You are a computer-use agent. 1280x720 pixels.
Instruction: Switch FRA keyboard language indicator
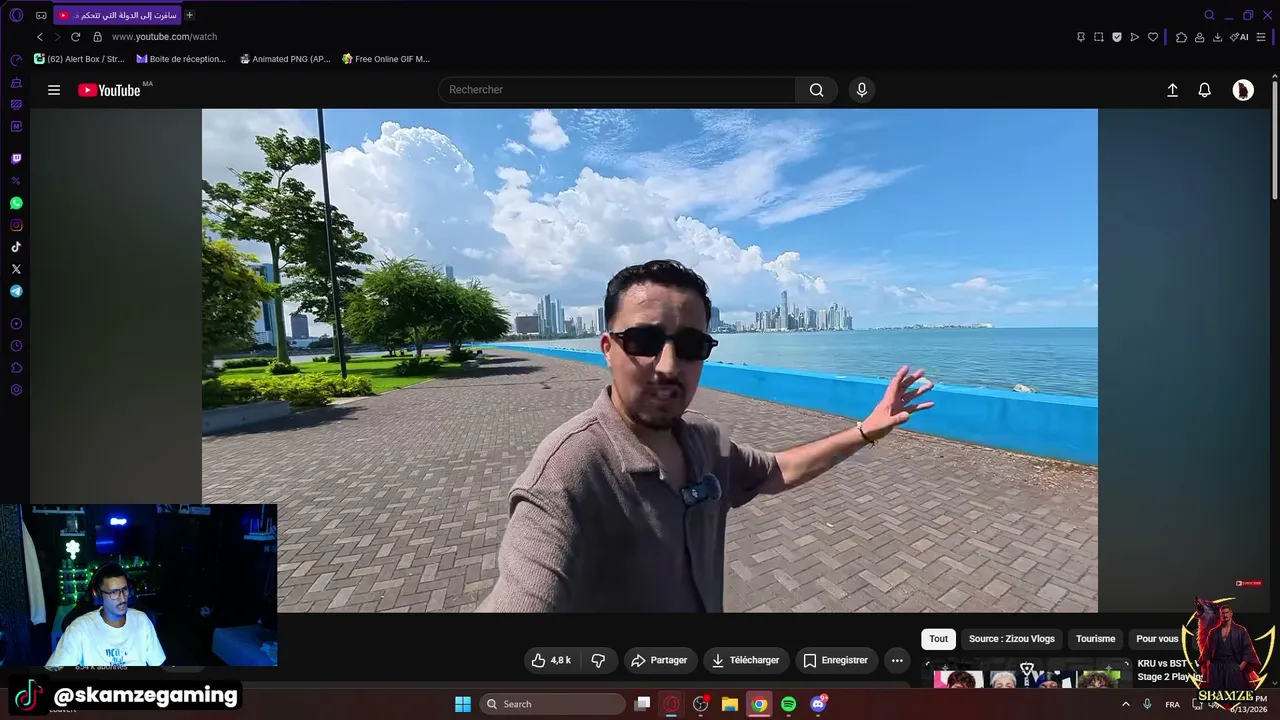click(1172, 704)
